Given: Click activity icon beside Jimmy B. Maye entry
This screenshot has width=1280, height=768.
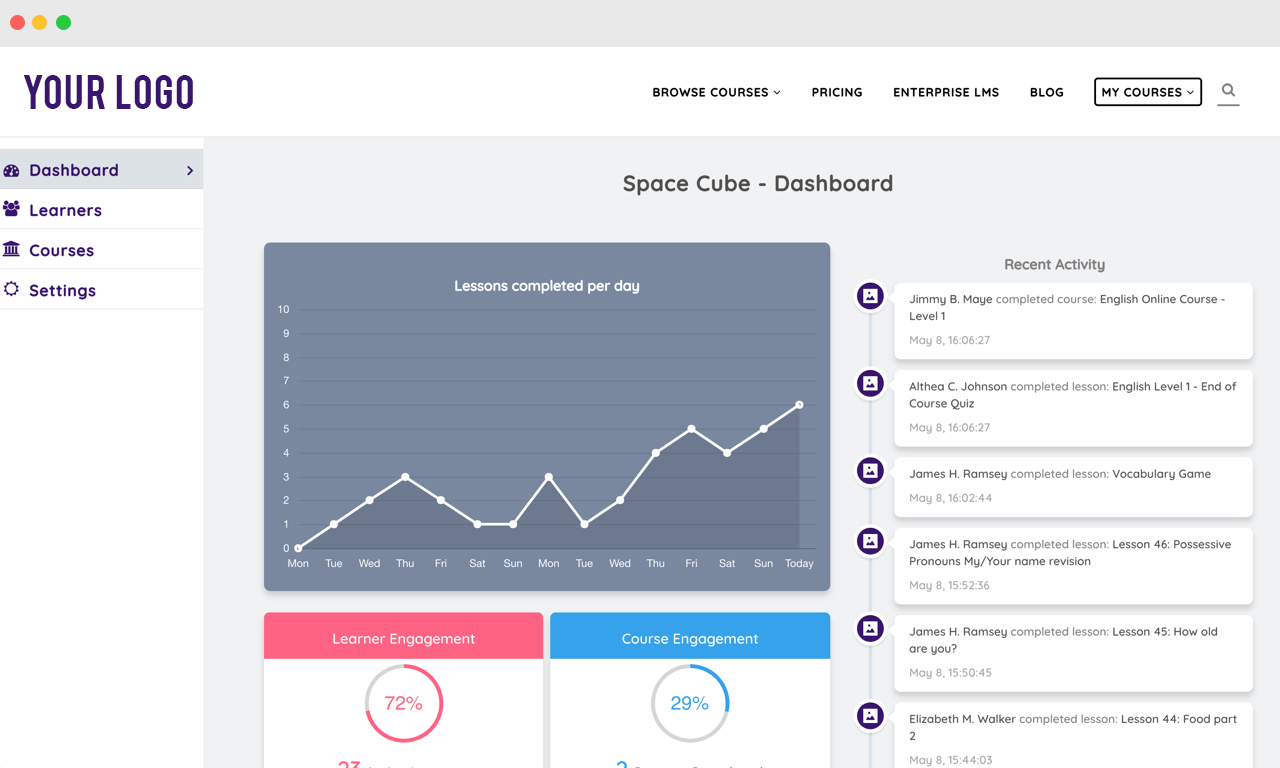Looking at the screenshot, I should [870, 296].
